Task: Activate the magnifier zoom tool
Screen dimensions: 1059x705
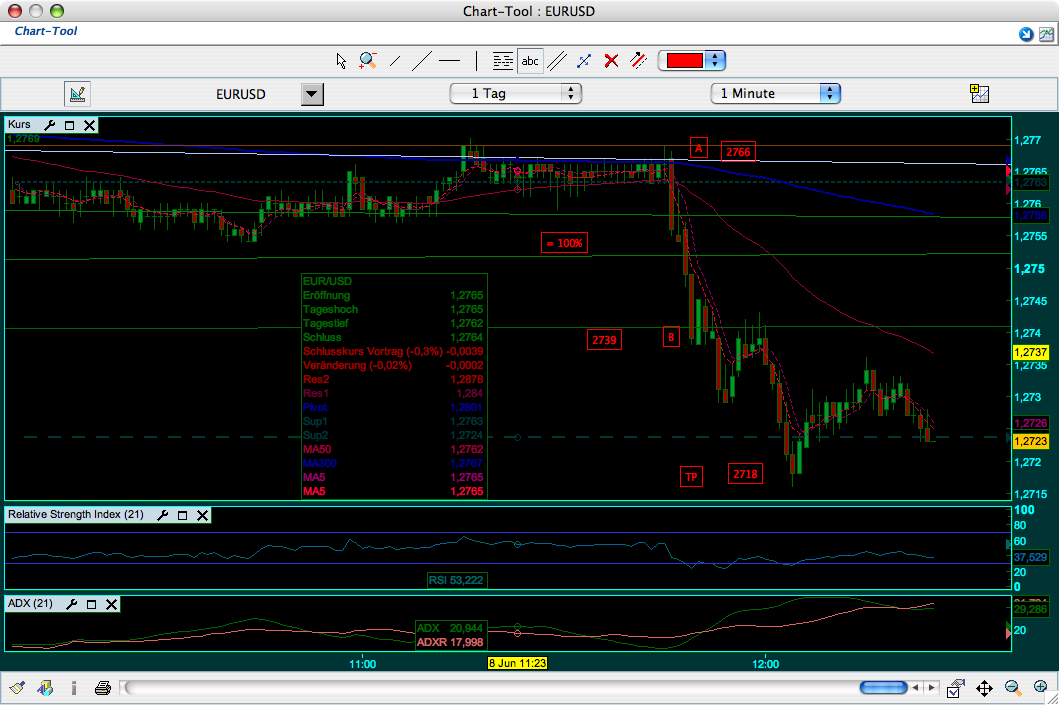Action: [x=368, y=61]
